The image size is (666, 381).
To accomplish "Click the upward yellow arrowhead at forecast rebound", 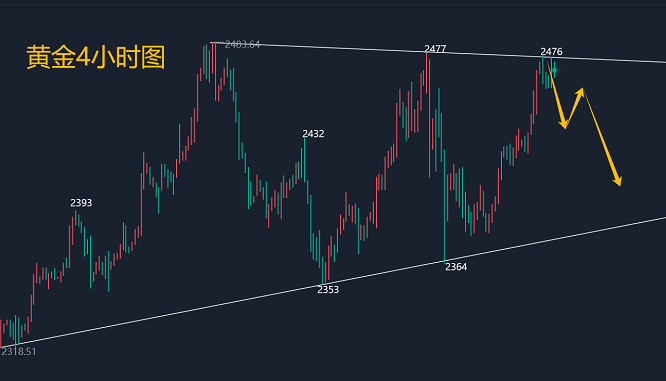I will (x=580, y=92).
